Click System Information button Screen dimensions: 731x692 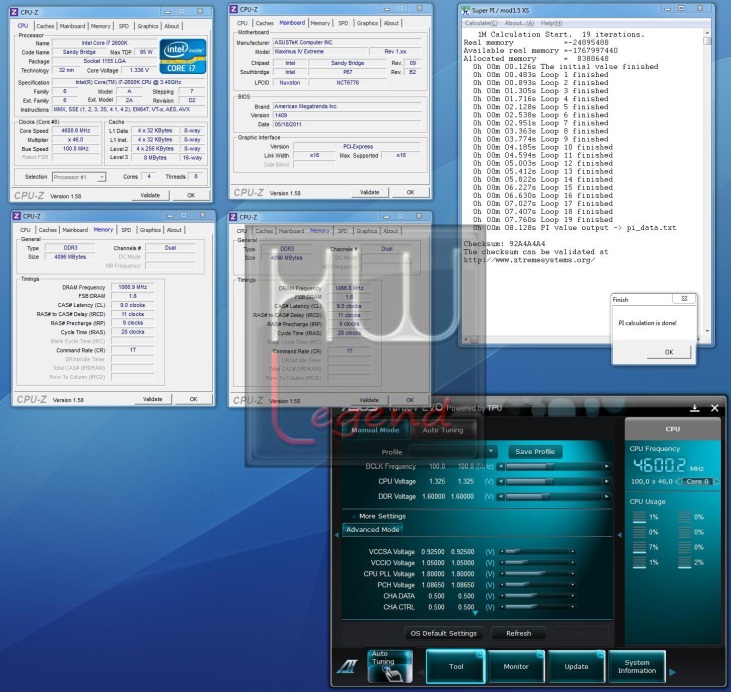pyautogui.click(x=637, y=666)
